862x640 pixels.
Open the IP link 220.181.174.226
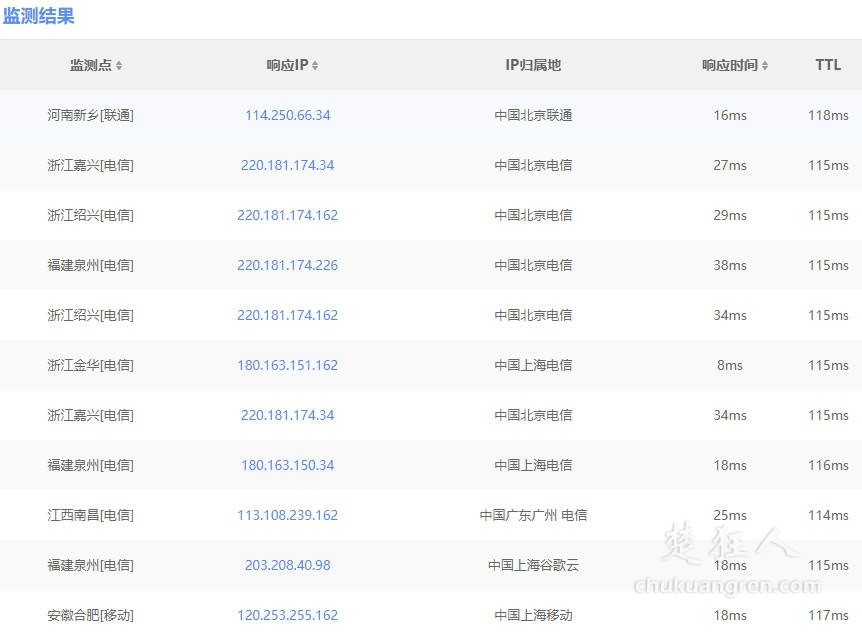(x=287, y=265)
